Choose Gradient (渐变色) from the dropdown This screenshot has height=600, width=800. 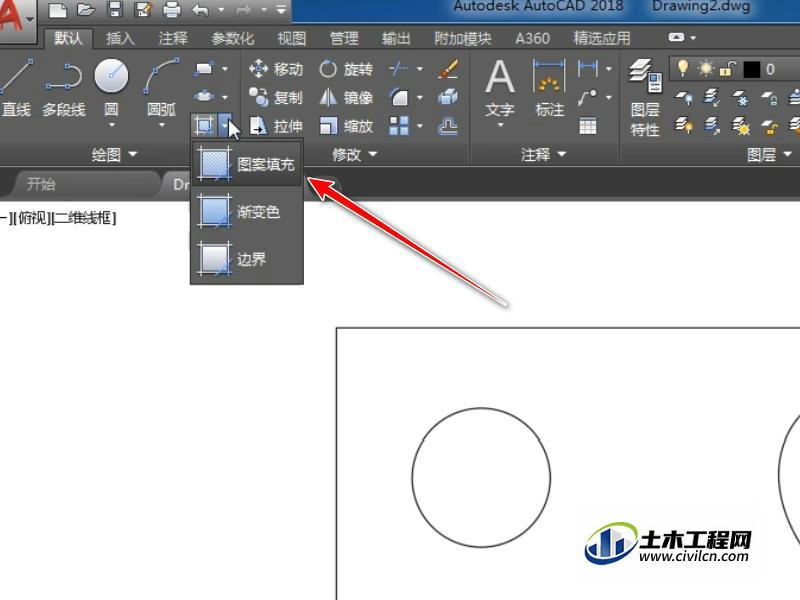(x=247, y=211)
